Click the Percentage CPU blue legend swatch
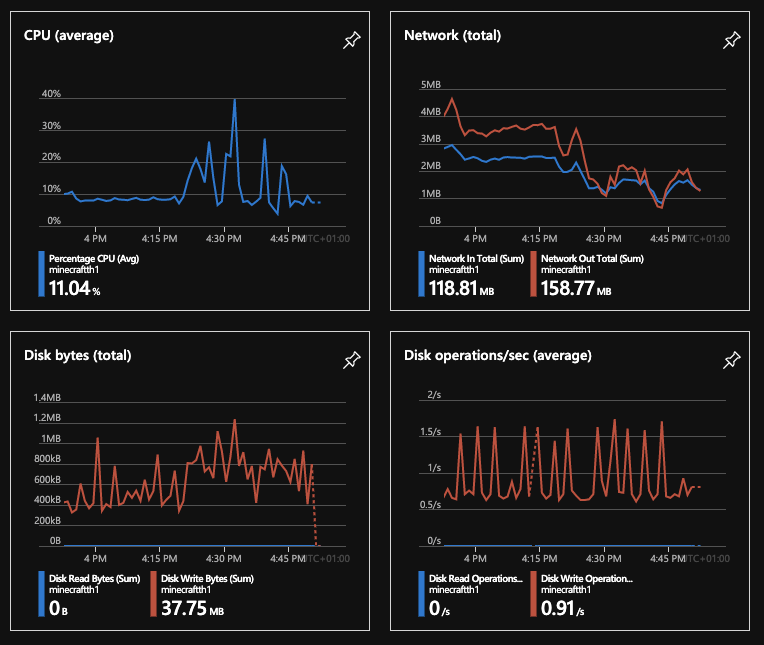Screen dimensions: 764x645 41,274
